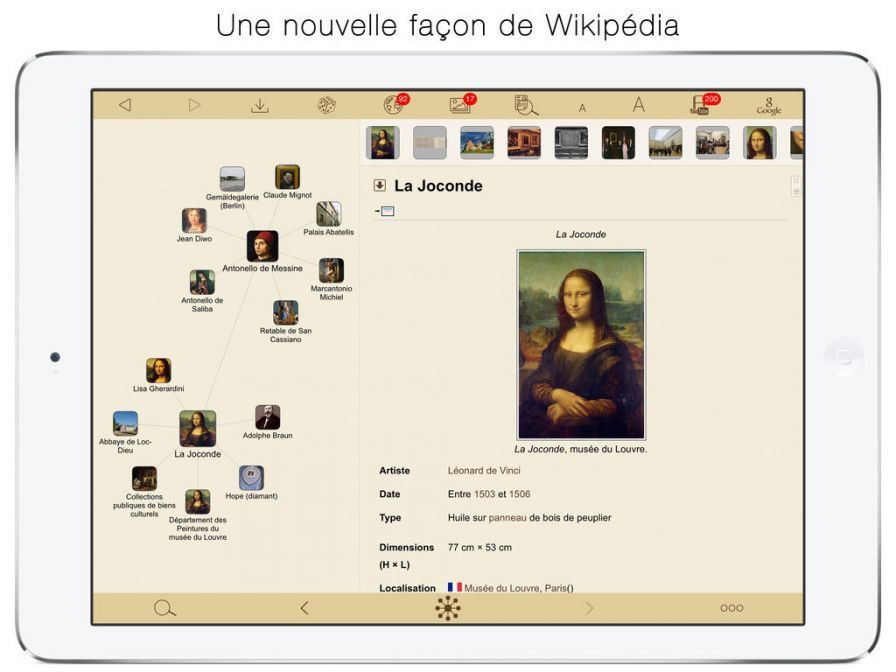The image size is (896, 672).
Task: Select Antonello de Messine node in graph
Action: click(262, 246)
